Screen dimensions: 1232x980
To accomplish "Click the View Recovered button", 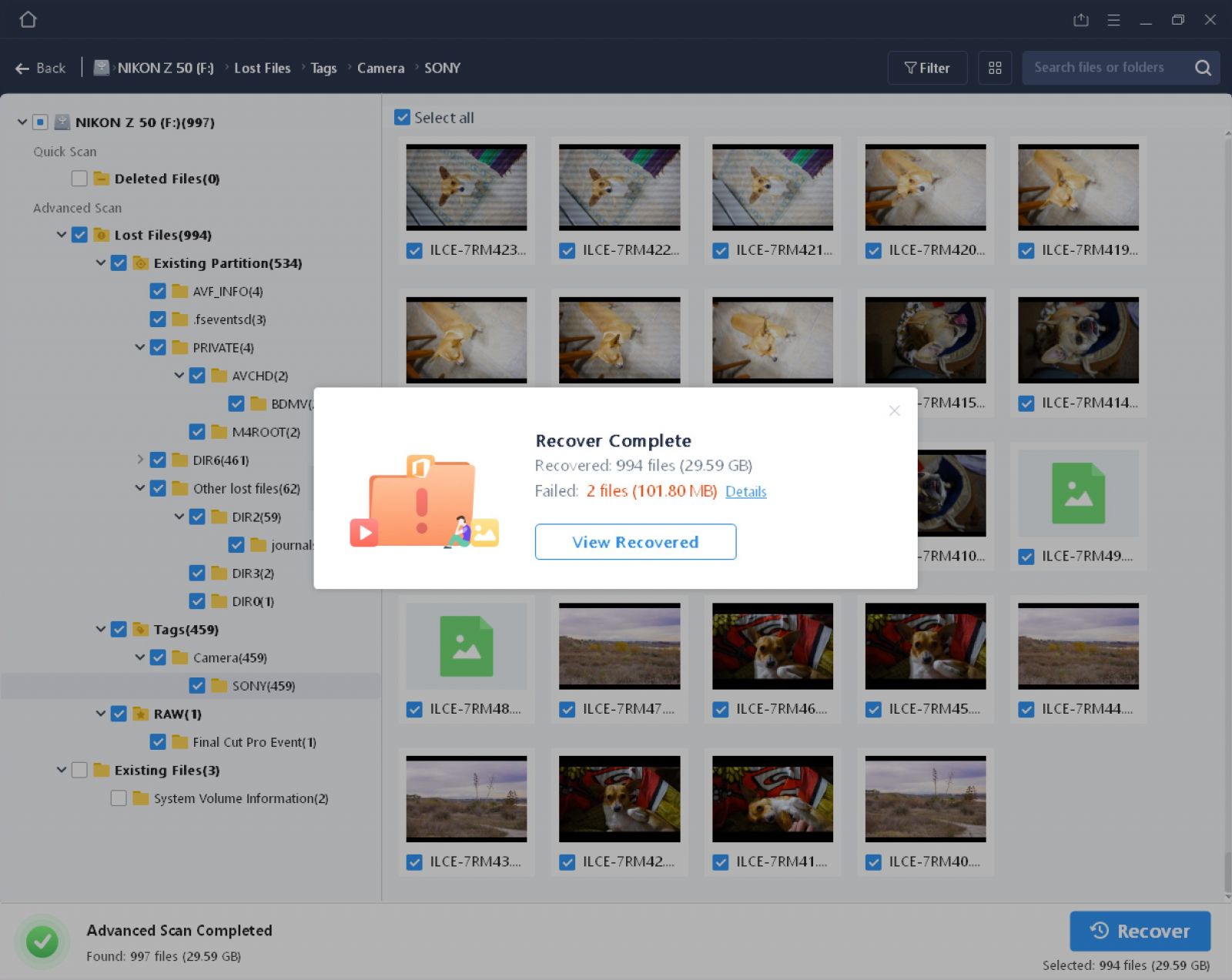I will (x=635, y=542).
